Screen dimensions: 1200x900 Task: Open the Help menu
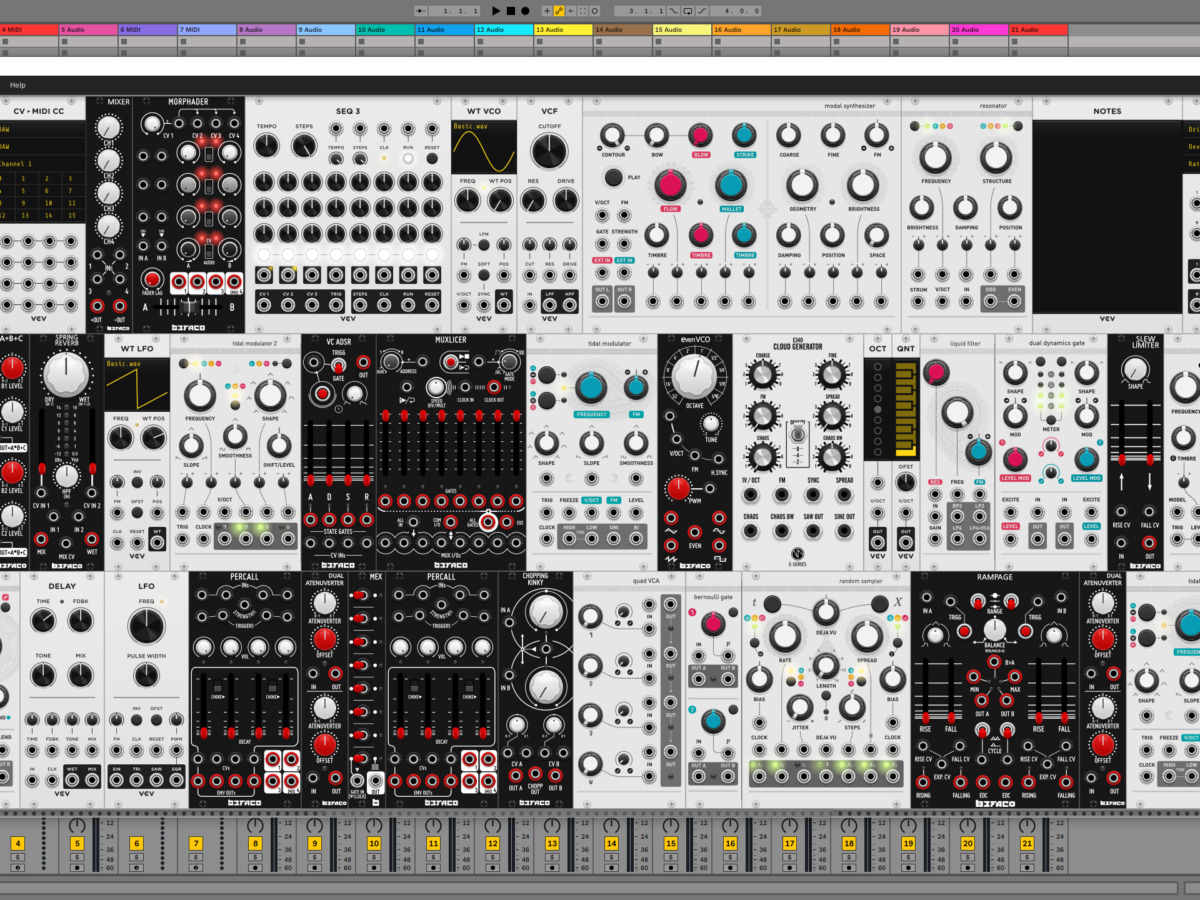pyautogui.click(x=18, y=85)
